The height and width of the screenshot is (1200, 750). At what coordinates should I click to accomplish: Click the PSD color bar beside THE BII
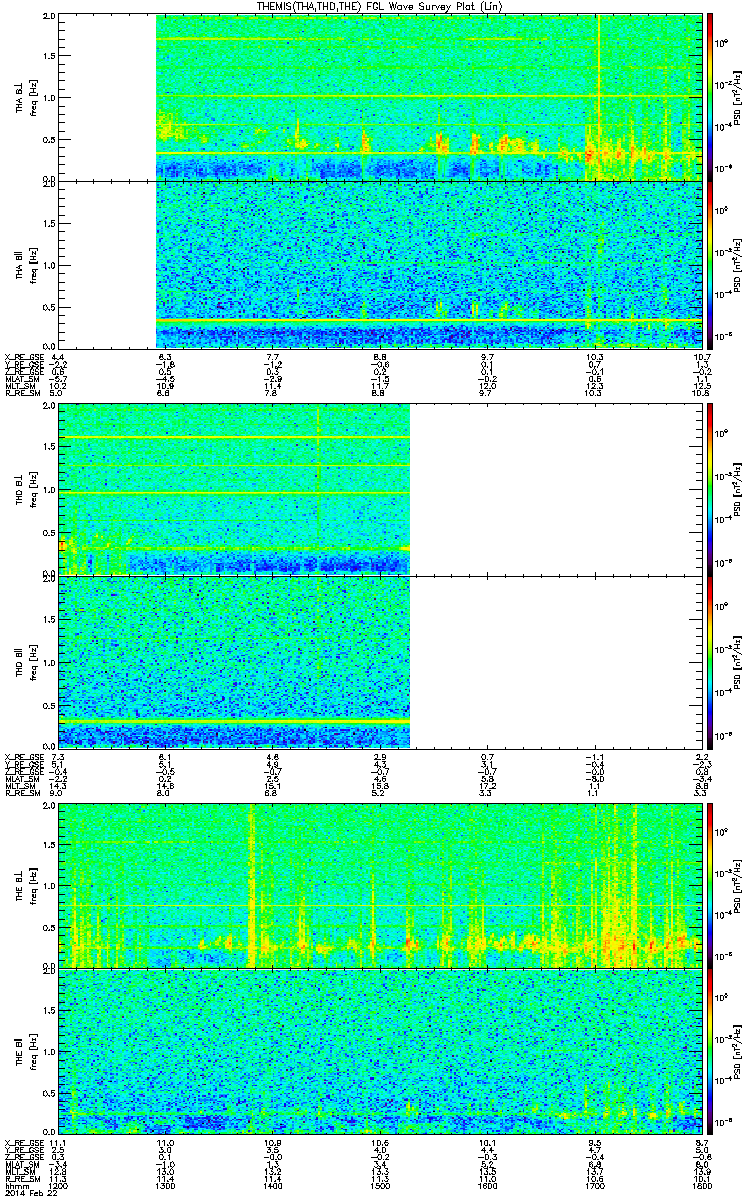point(709,1050)
